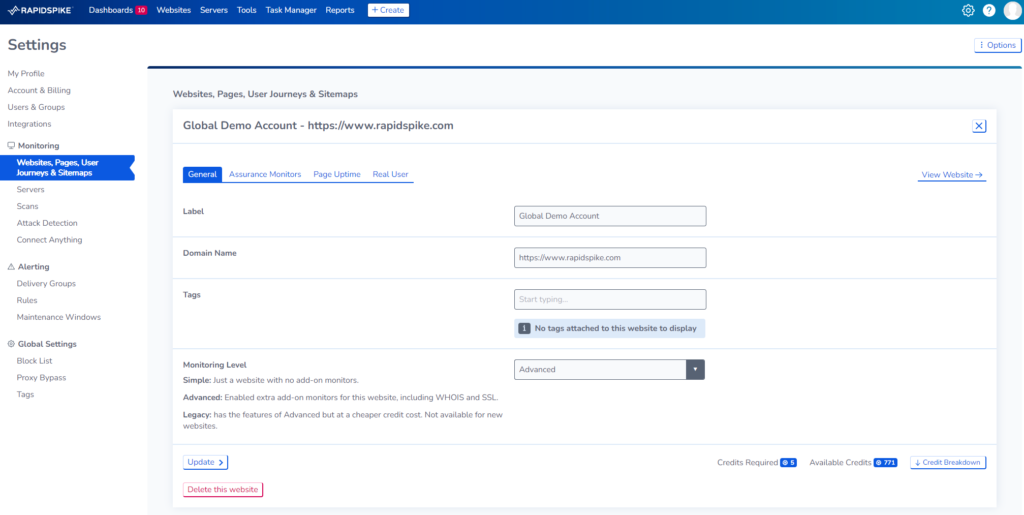Open Tags under Global Settings
This screenshot has height=515, width=1024.
coord(25,395)
